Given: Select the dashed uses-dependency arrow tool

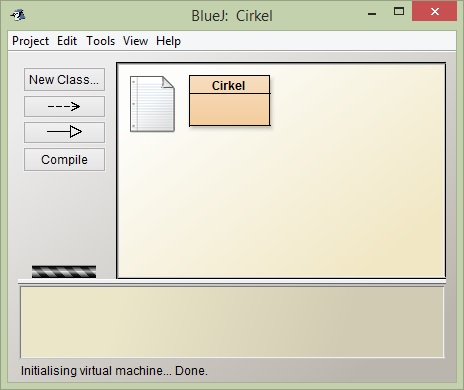Looking at the screenshot, I should point(64,106).
